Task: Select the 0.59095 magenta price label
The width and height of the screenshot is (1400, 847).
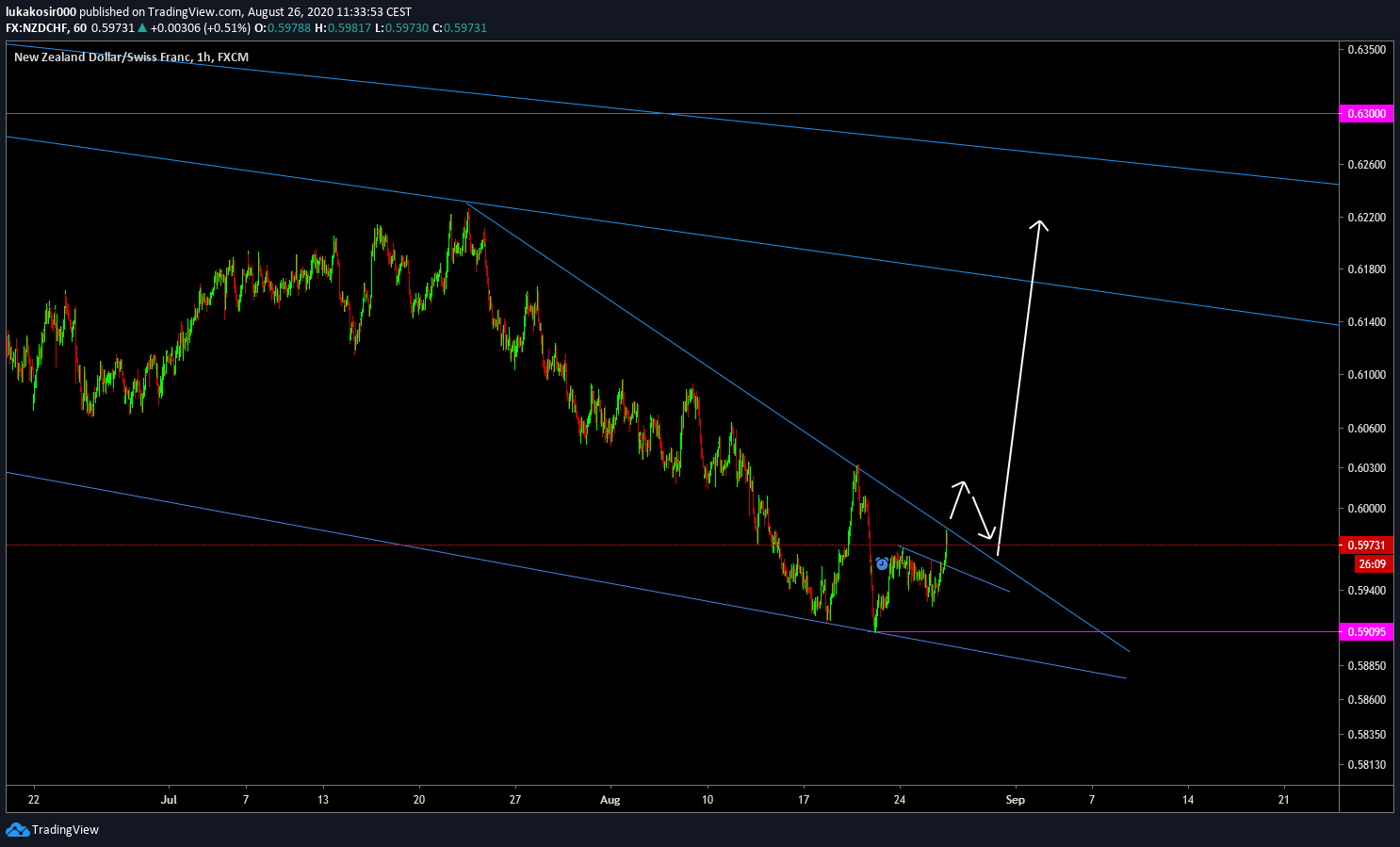Action: point(1366,631)
